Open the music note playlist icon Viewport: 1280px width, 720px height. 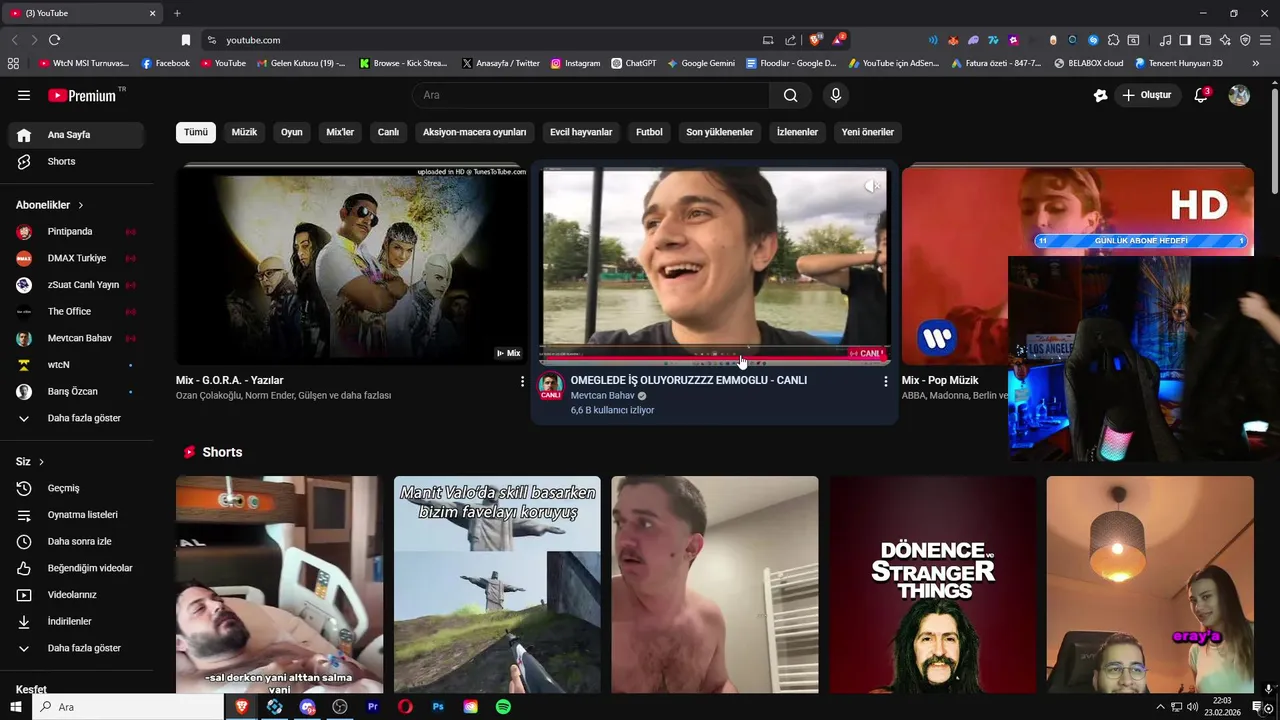click(1165, 40)
